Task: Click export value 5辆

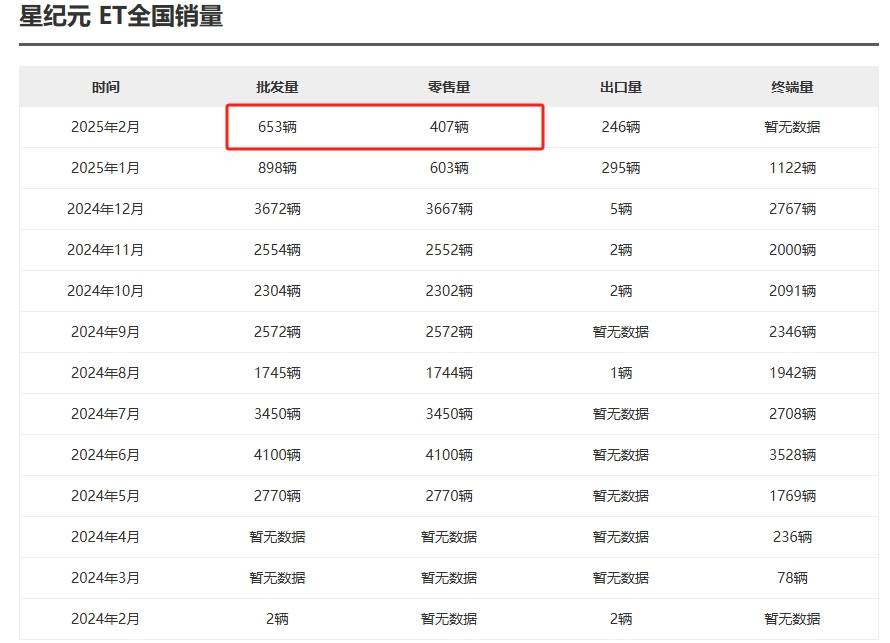Action: point(621,209)
